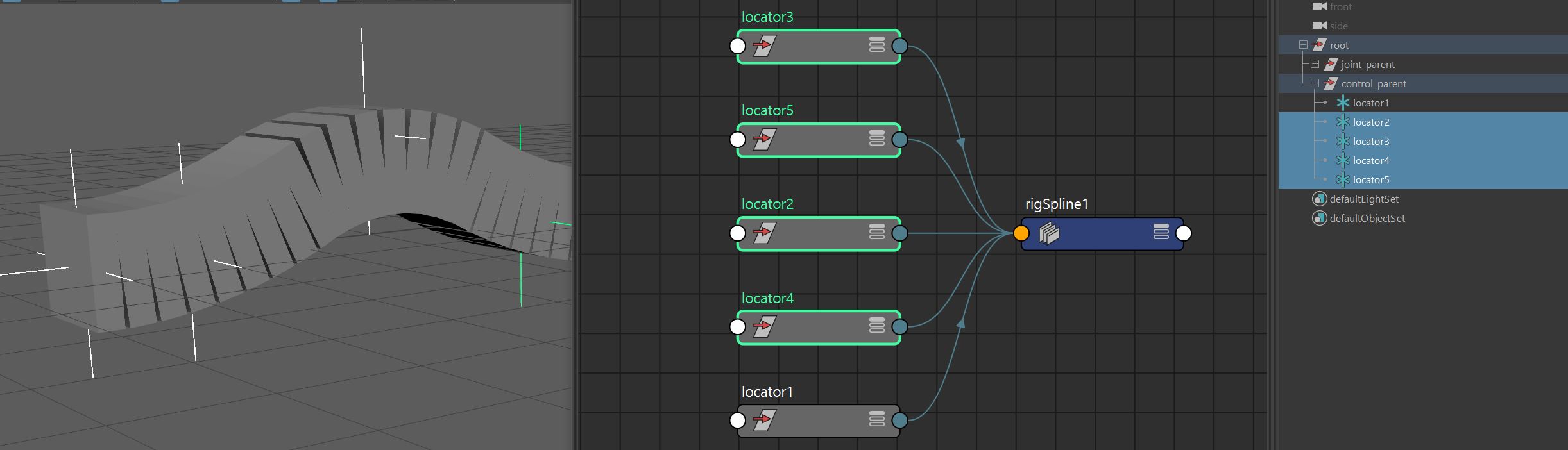Toggle locator1 node attribute display mode
The width and height of the screenshot is (1568, 450).
[877, 419]
